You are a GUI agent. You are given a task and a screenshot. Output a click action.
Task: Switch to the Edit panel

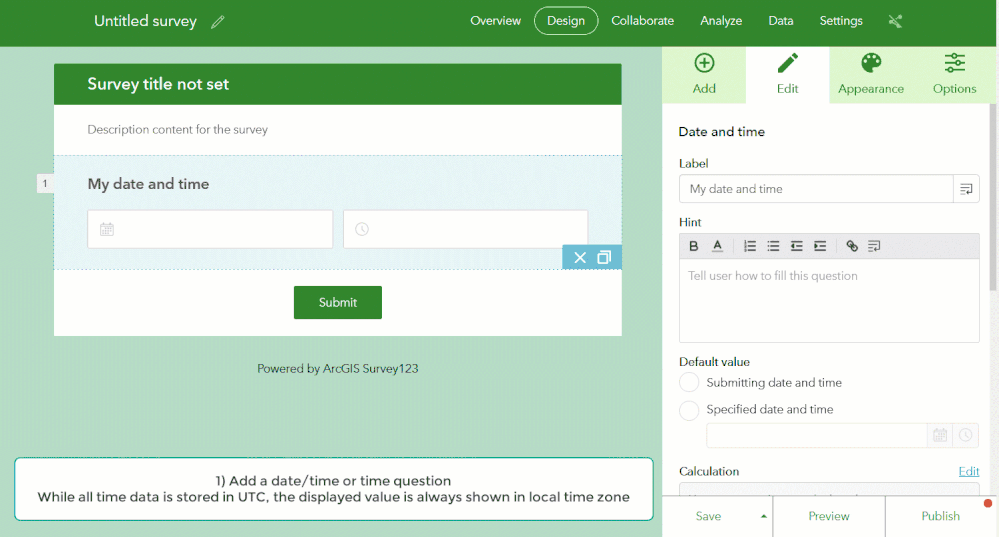click(787, 74)
